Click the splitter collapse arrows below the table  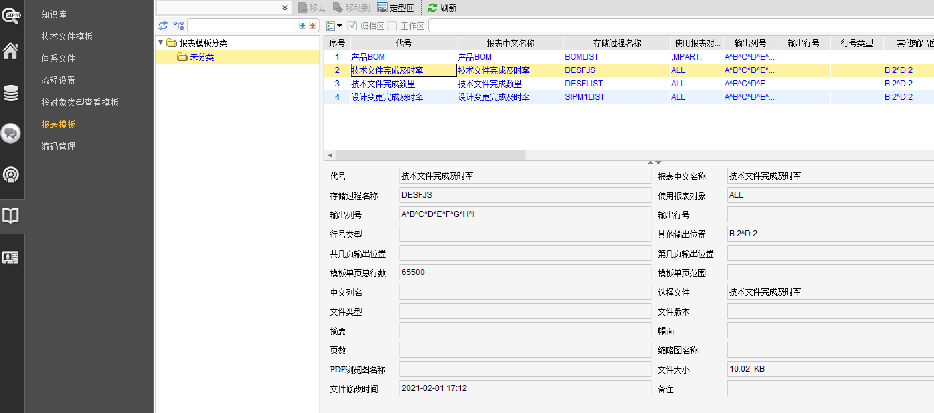655,162
